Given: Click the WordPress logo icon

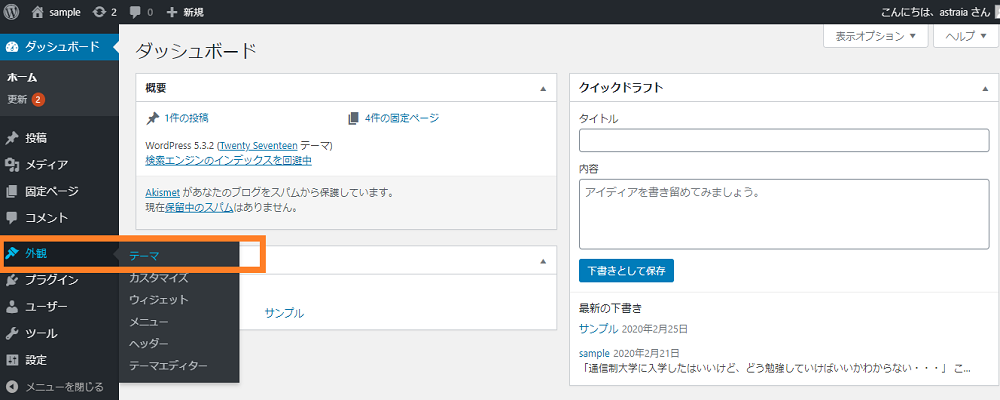Looking at the screenshot, I should pyautogui.click(x=12, y=12).
